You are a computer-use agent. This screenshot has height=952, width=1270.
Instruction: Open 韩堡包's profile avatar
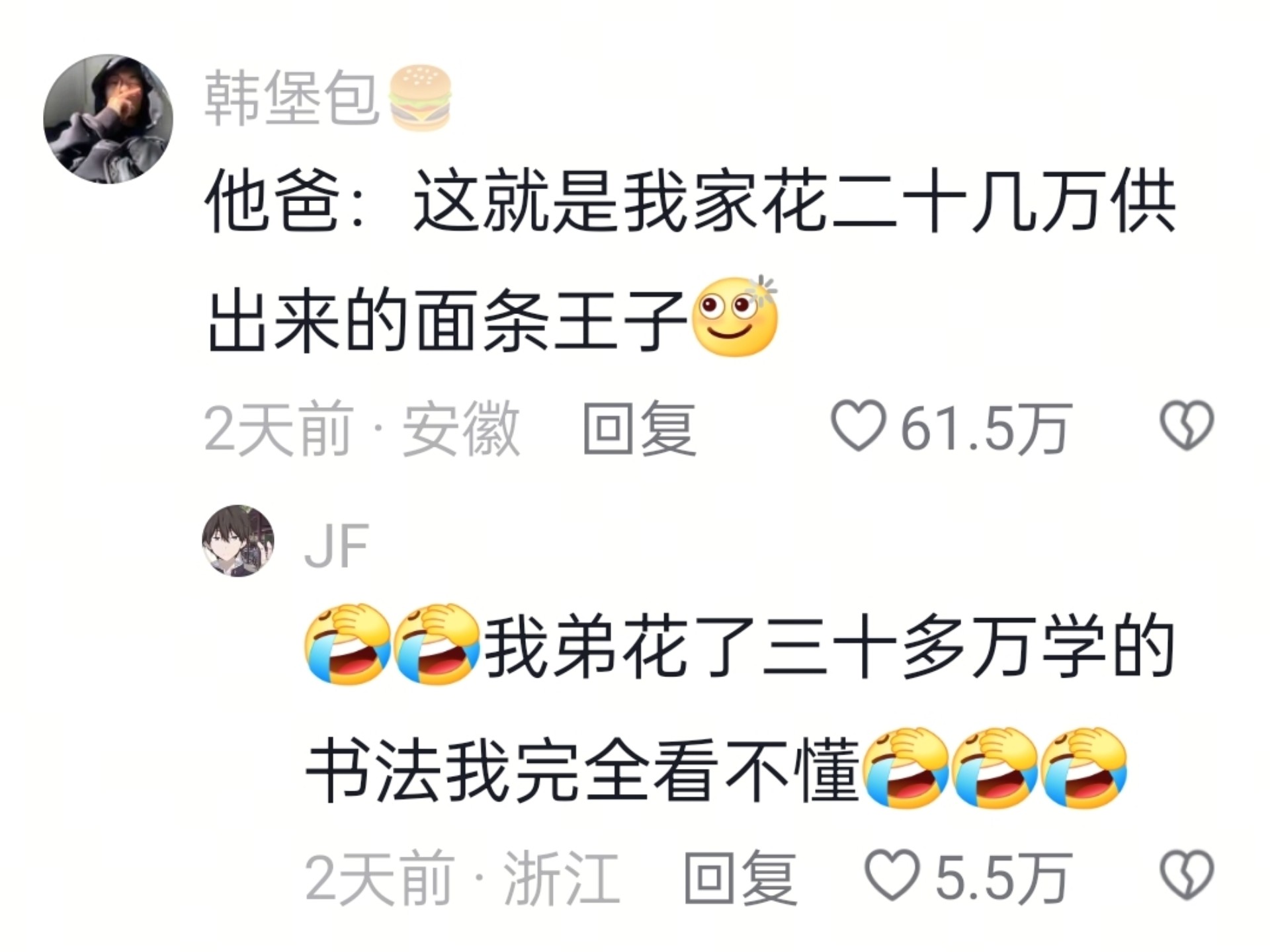point(108,119)
